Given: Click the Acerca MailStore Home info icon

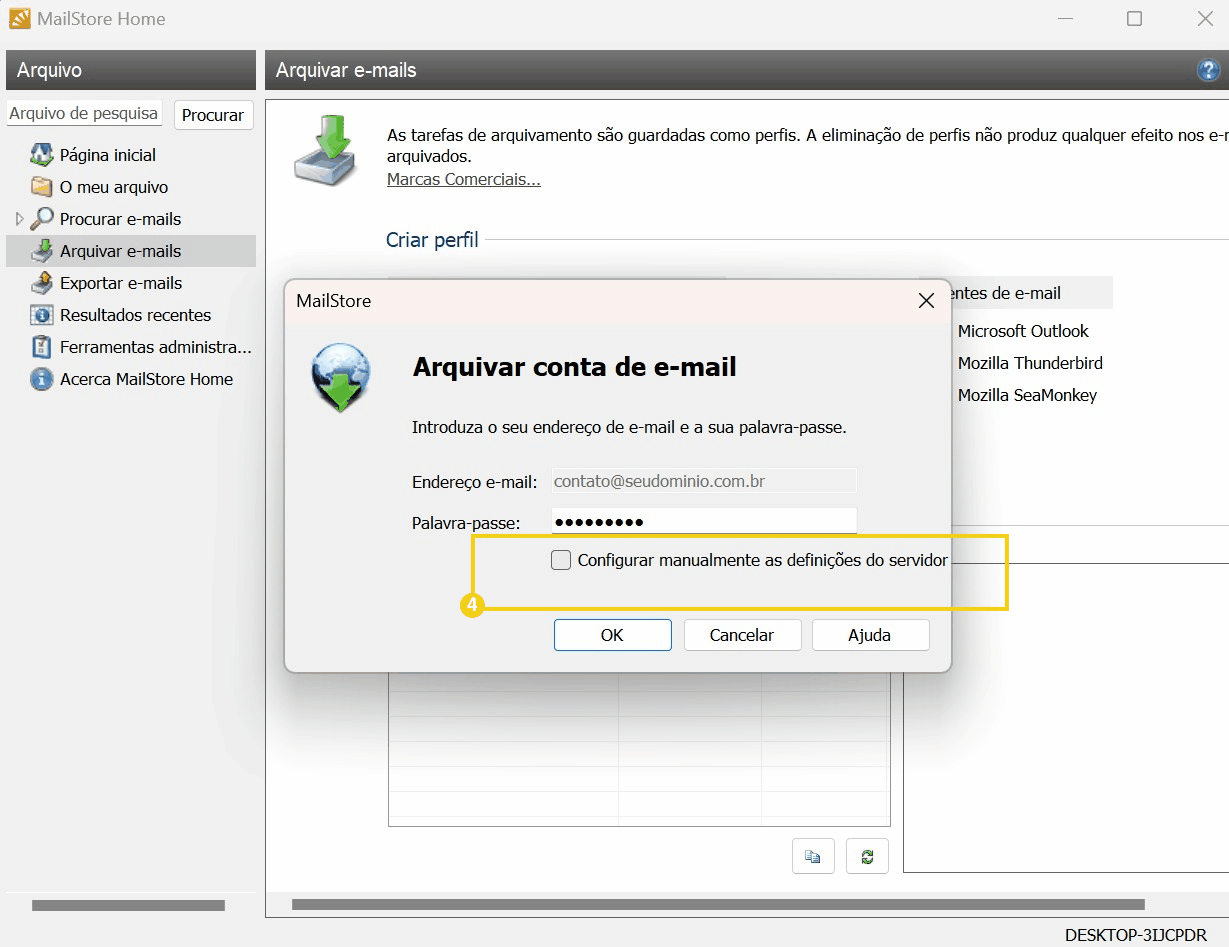Looking at the screenshot, I should point(41,379).
